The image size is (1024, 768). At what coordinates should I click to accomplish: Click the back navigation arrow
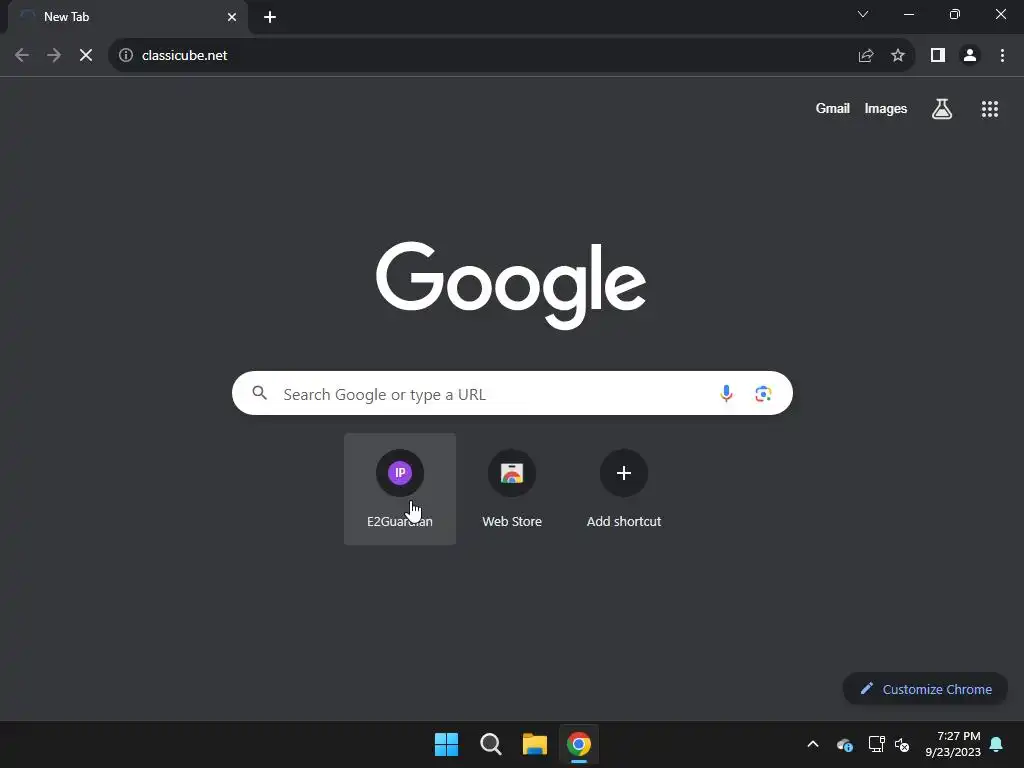click(22, 56)
